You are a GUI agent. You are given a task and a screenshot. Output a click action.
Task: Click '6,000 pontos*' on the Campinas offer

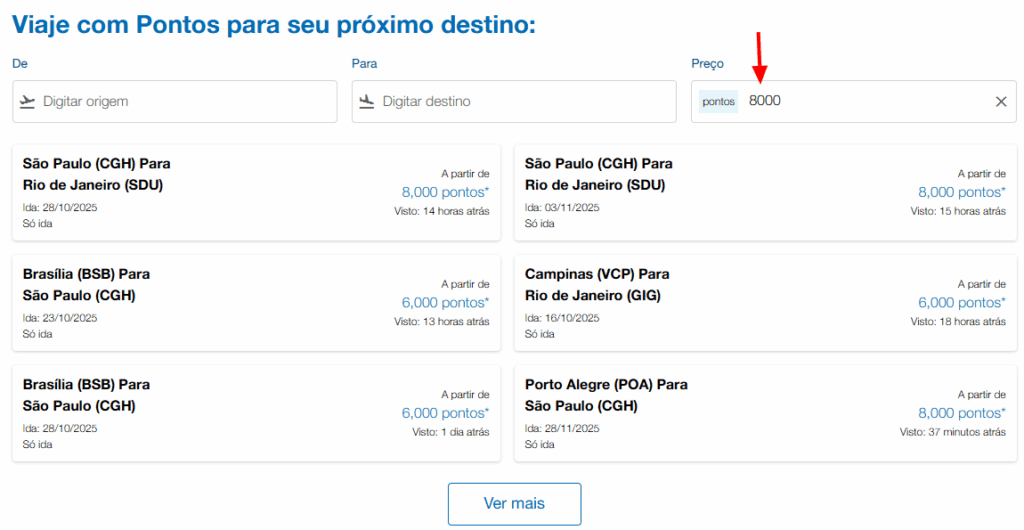point(962,302)
